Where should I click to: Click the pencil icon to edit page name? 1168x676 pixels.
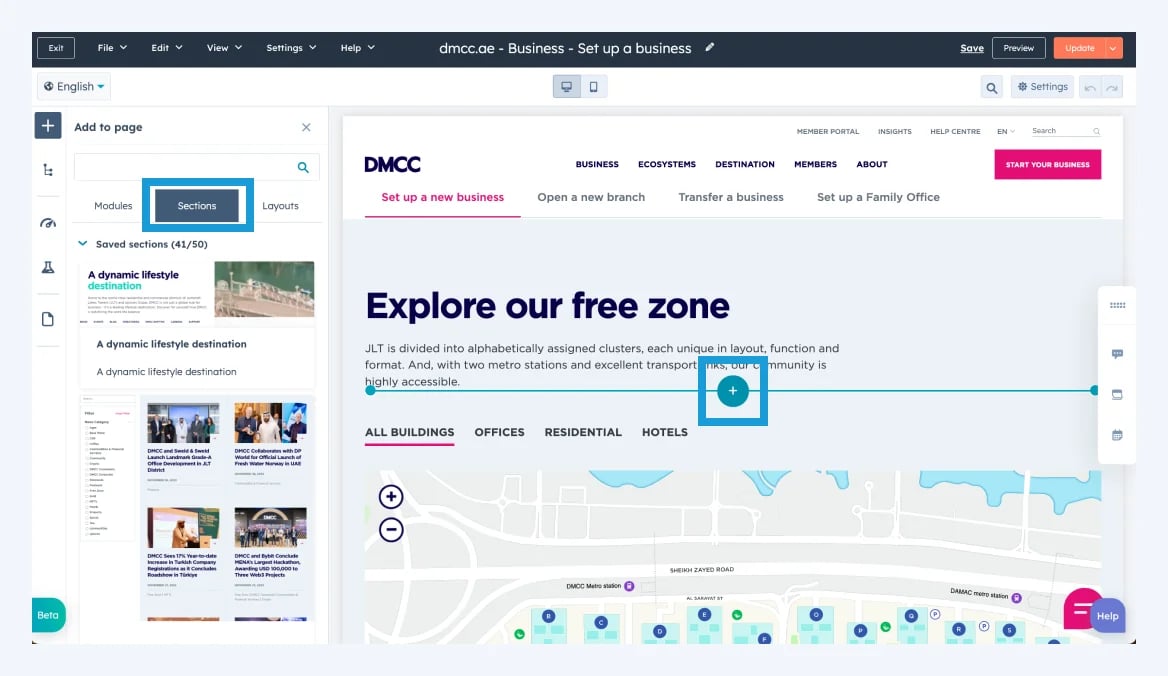click(x=710, y=48)
